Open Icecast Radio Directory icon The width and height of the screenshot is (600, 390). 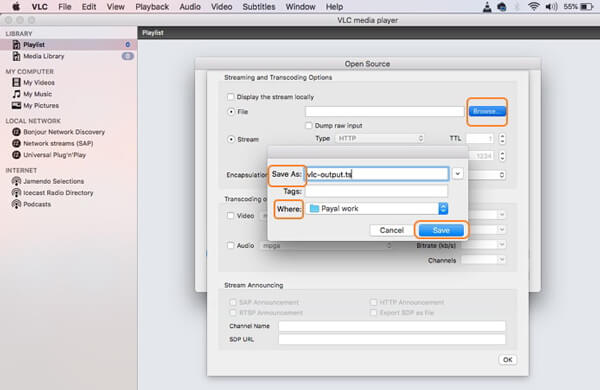click(16, 193)
